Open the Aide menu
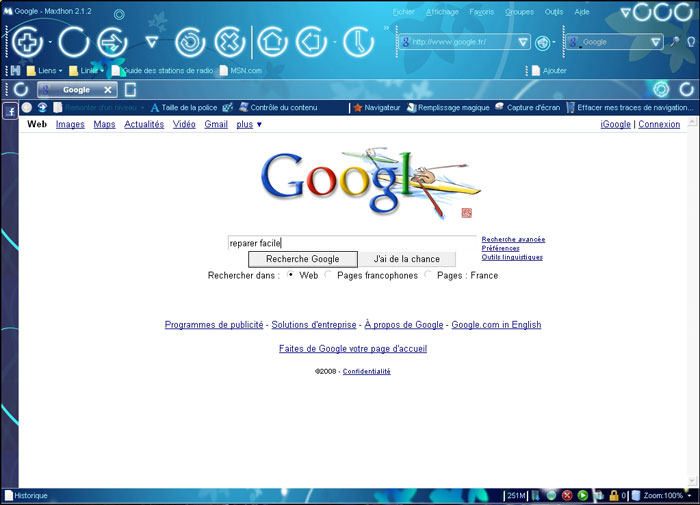Screen dimensions: 700x505 tap(582, 12)
